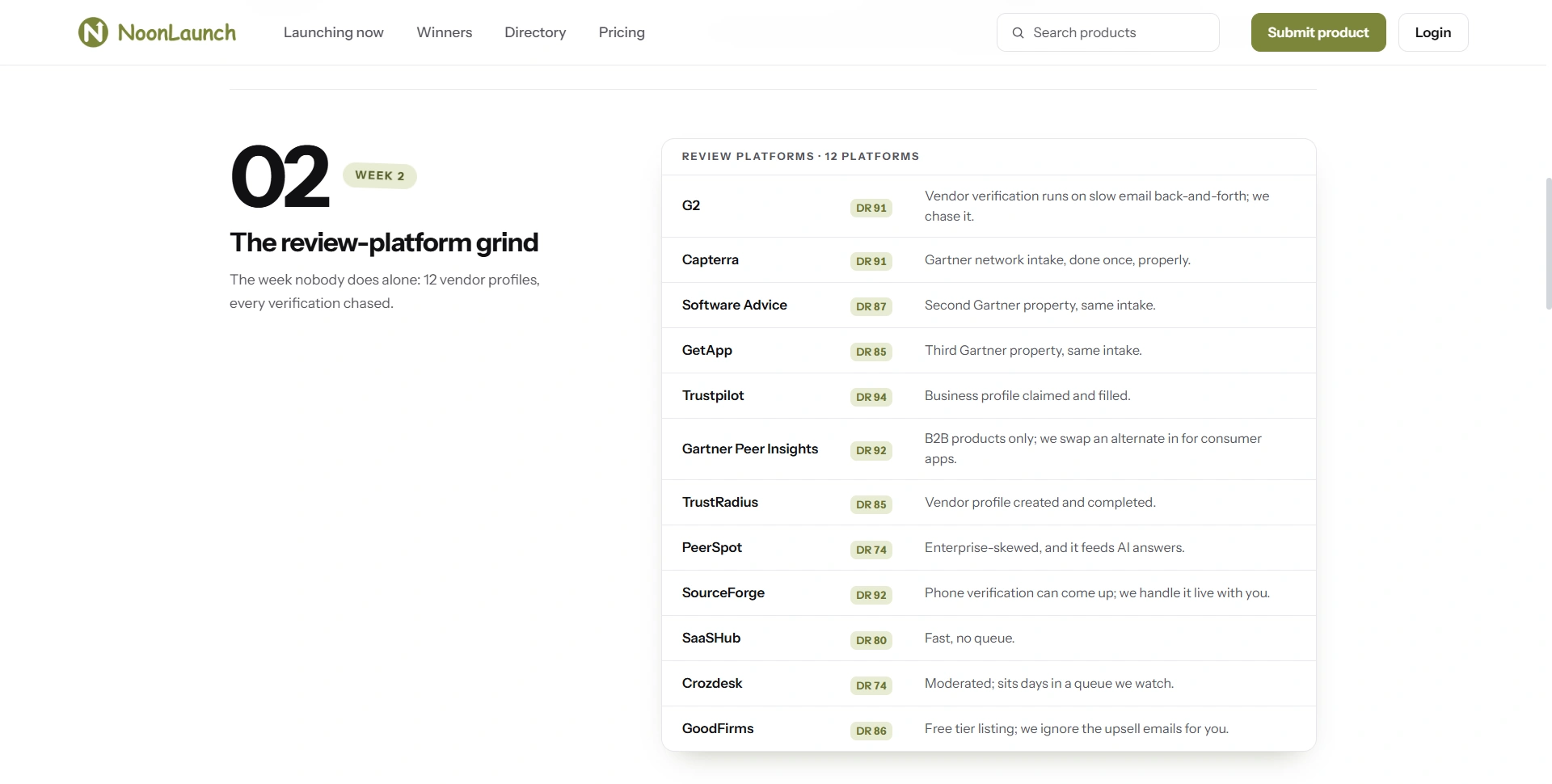View the Pricing page
The width and height of the screenshot is (1552, 784).
click(x=622, y=32)
